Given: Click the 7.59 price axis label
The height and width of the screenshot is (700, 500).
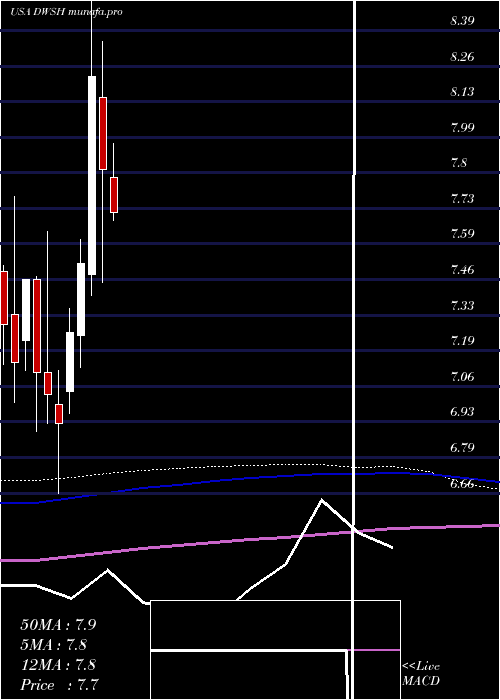Looking at the screenshot, I should (462, 234).
